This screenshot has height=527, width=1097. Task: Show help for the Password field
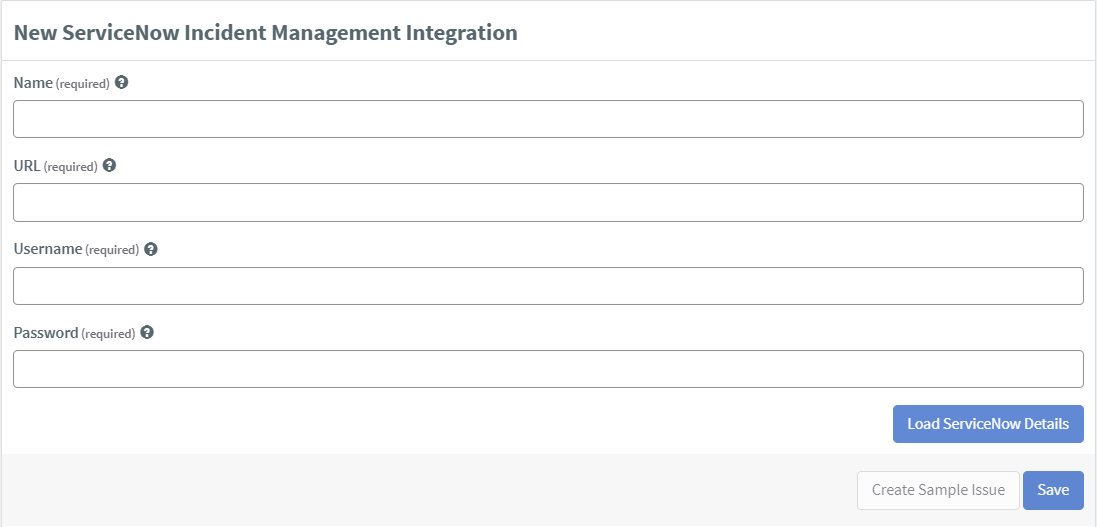147,332
